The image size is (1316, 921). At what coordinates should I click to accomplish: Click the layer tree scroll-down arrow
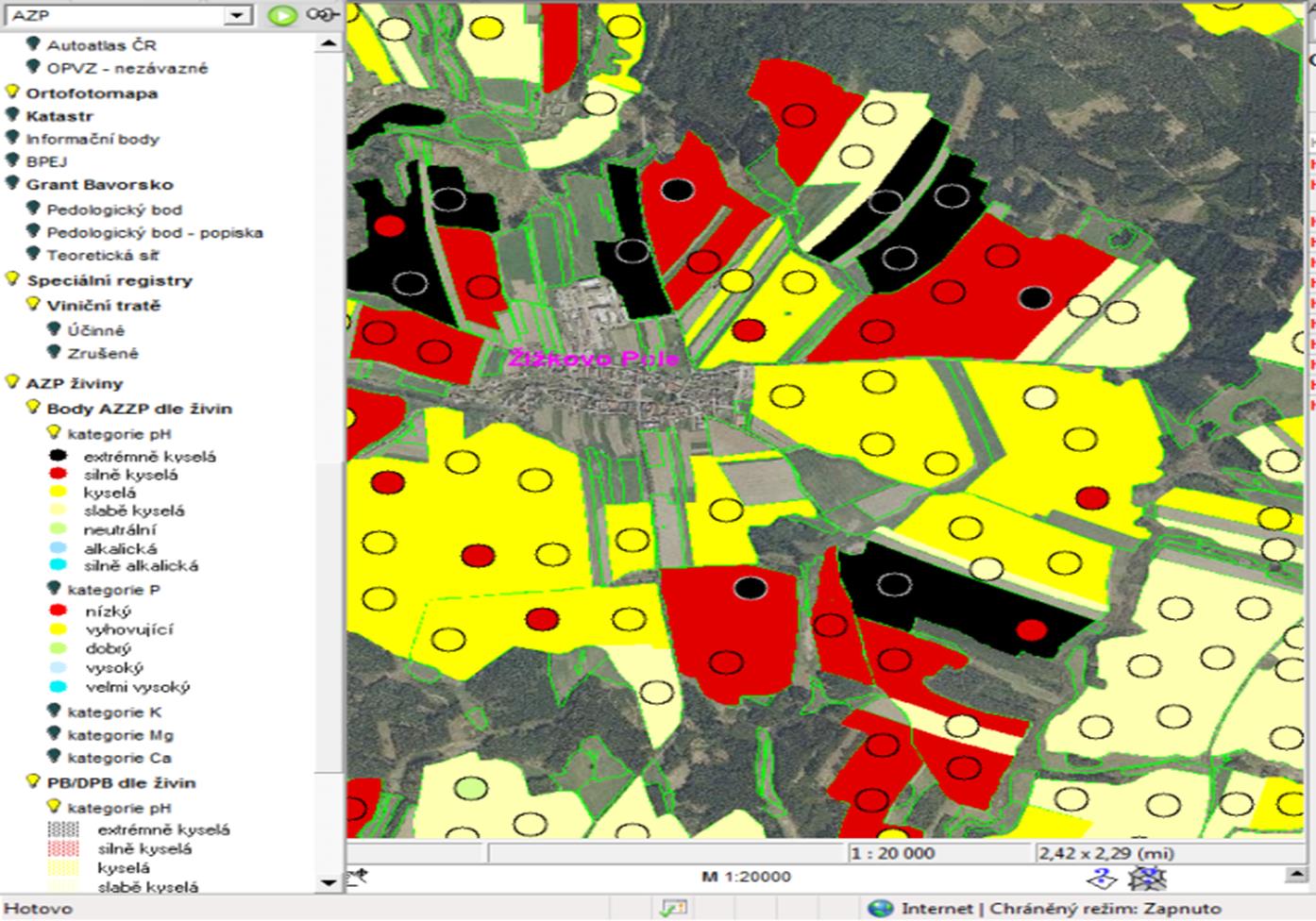pos(328,882)
